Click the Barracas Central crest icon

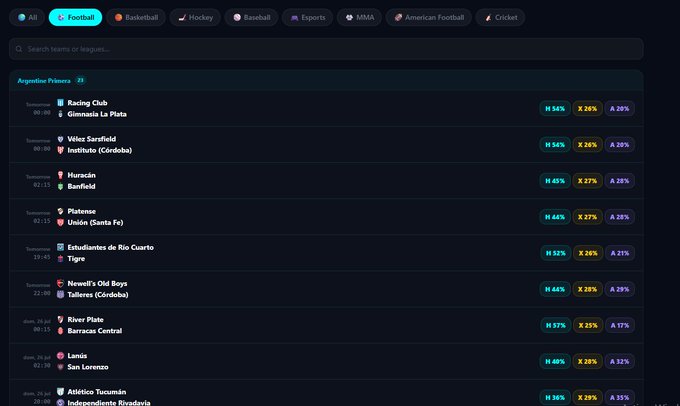pos(60,331)
